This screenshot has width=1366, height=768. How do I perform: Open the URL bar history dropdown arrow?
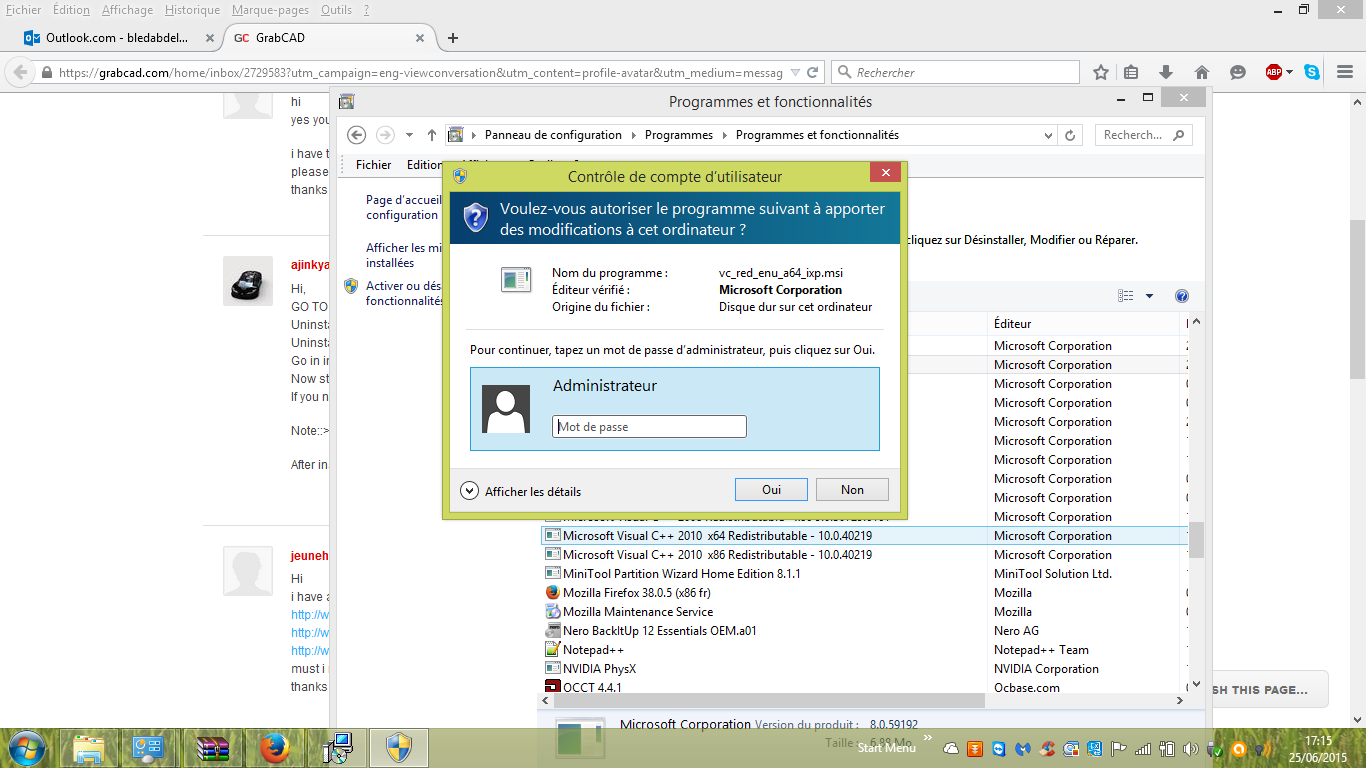(x=795, y=72)
